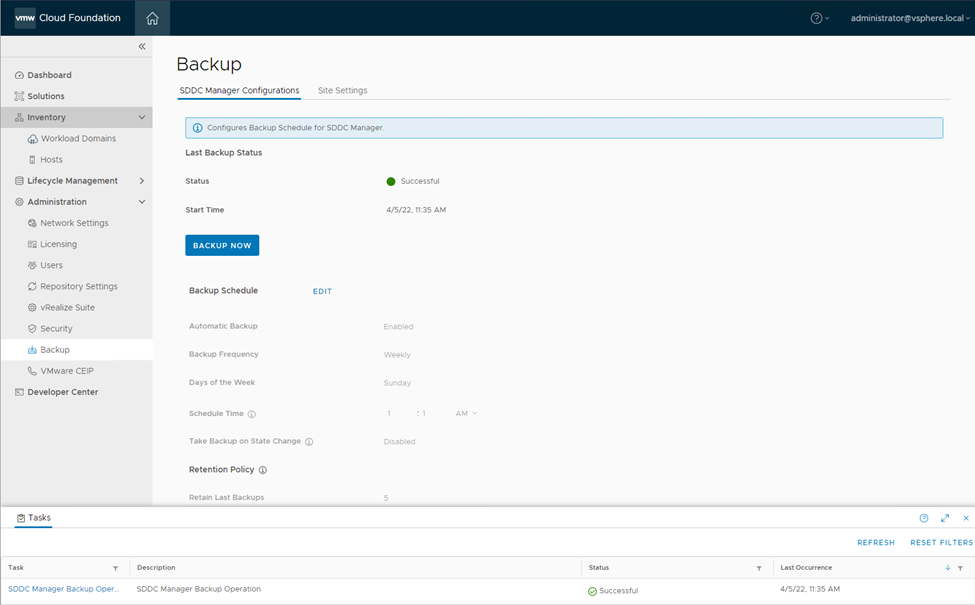Click the vRealize Suite icon

[x=32, y=308]
